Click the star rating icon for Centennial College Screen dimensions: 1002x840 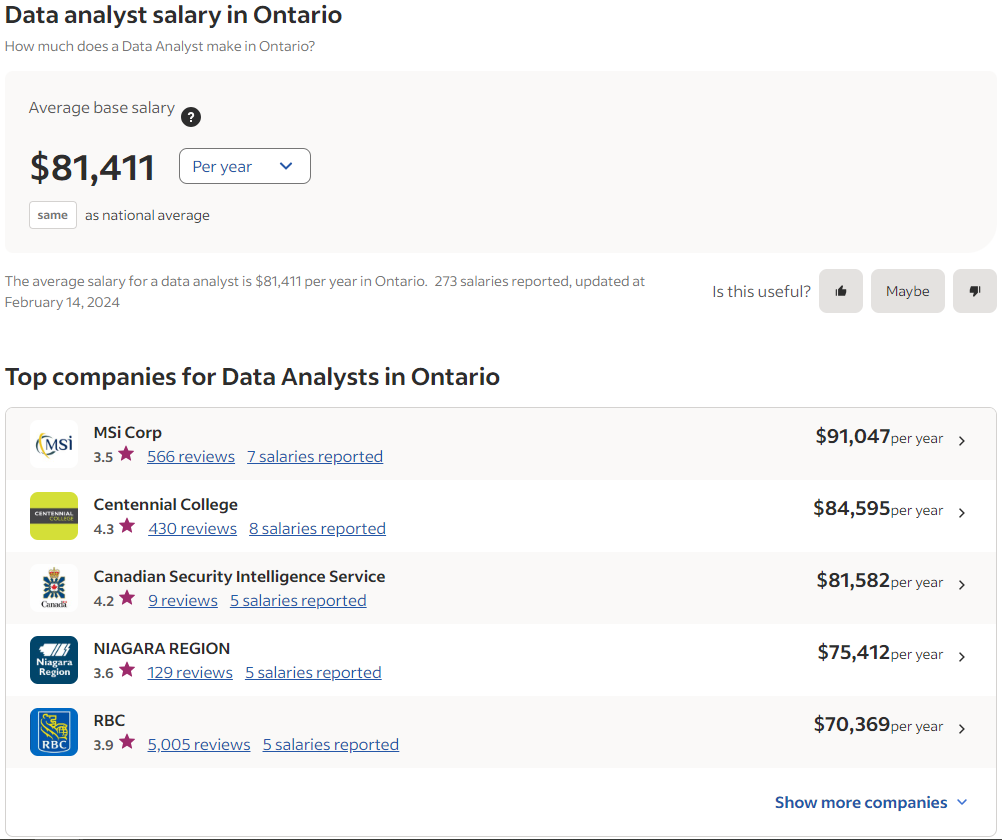127,526
